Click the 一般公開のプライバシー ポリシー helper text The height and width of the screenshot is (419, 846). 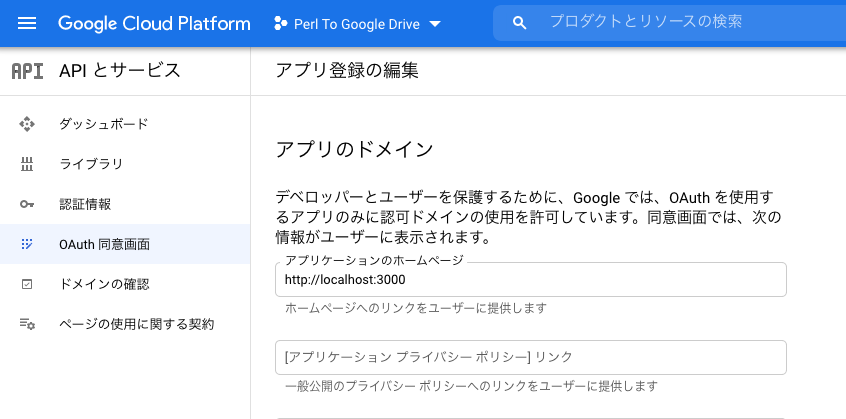tap(472, 387)
